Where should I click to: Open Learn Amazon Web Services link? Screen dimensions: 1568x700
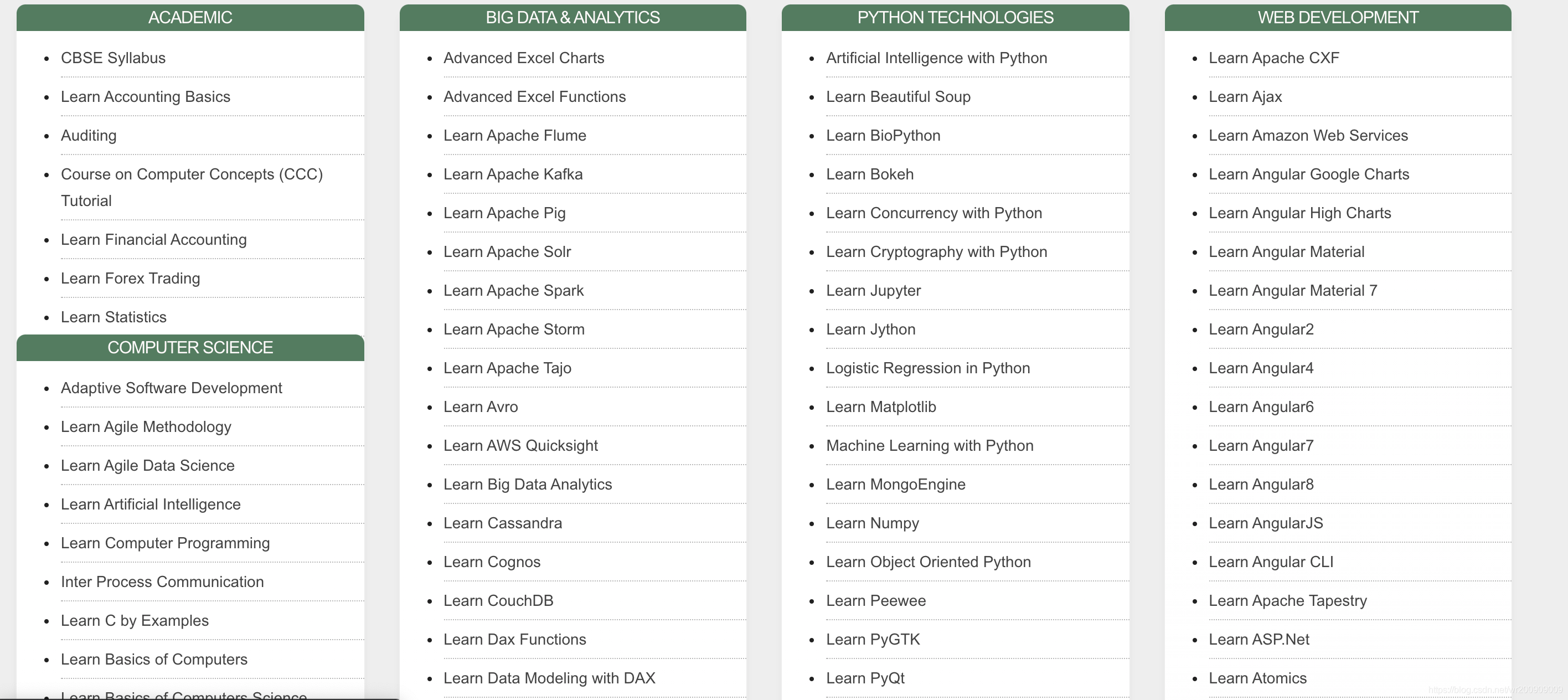tap(1308, 135)
